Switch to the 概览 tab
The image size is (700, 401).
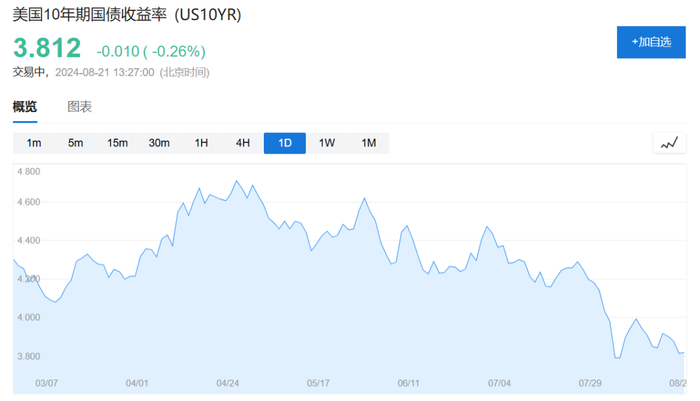pos(25,107)
